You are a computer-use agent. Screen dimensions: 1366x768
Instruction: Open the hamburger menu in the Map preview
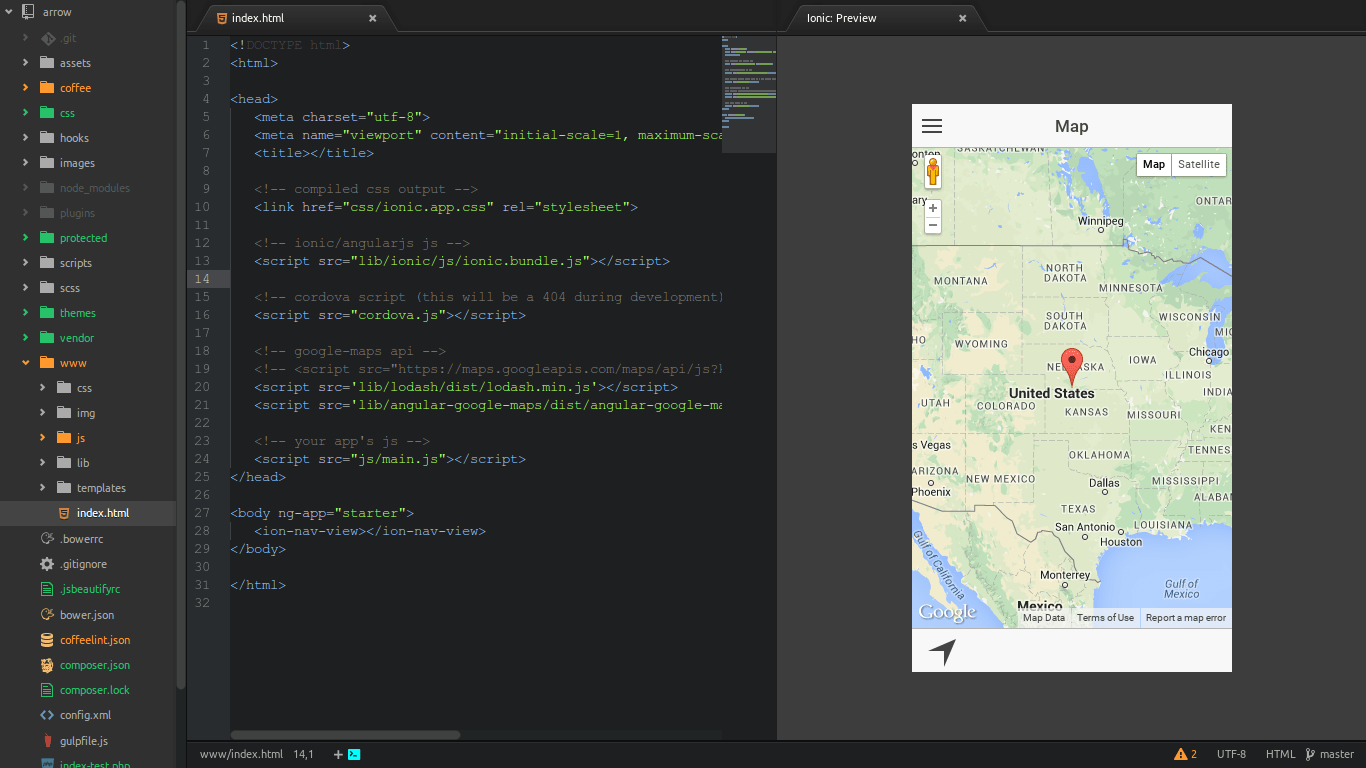click(931, 126)
